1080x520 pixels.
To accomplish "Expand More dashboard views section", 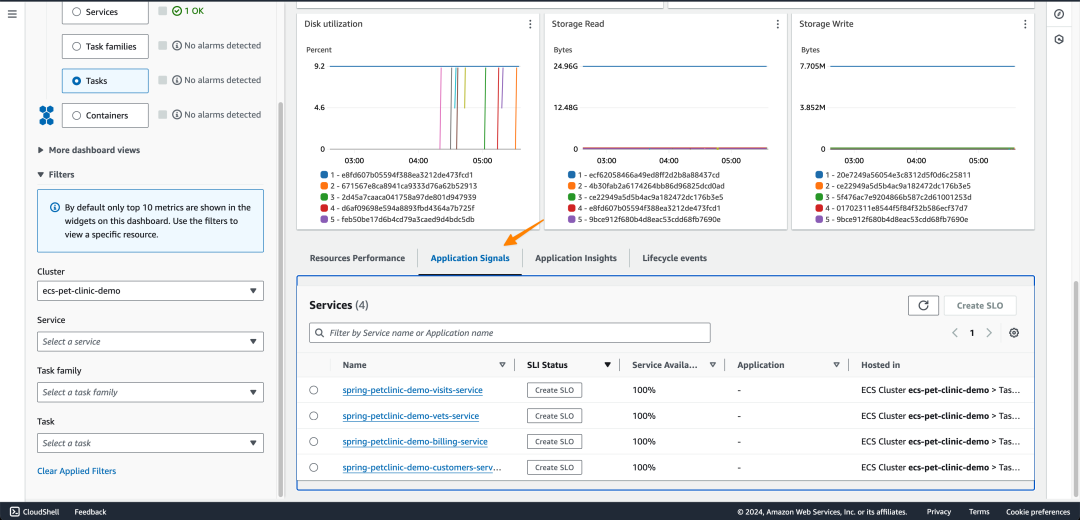I will coord(89,149).
